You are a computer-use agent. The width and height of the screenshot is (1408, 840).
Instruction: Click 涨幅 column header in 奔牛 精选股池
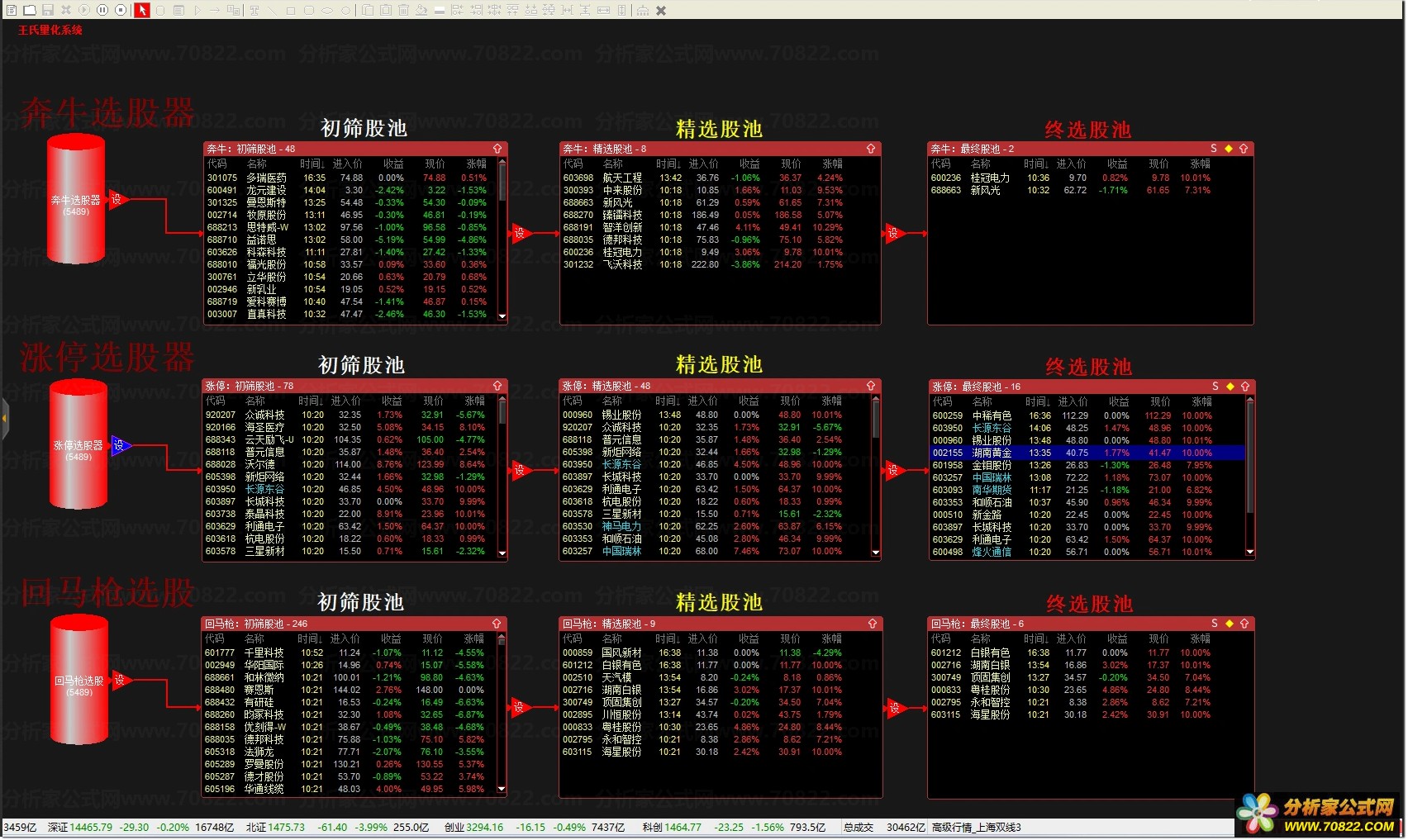click(832, 164)
